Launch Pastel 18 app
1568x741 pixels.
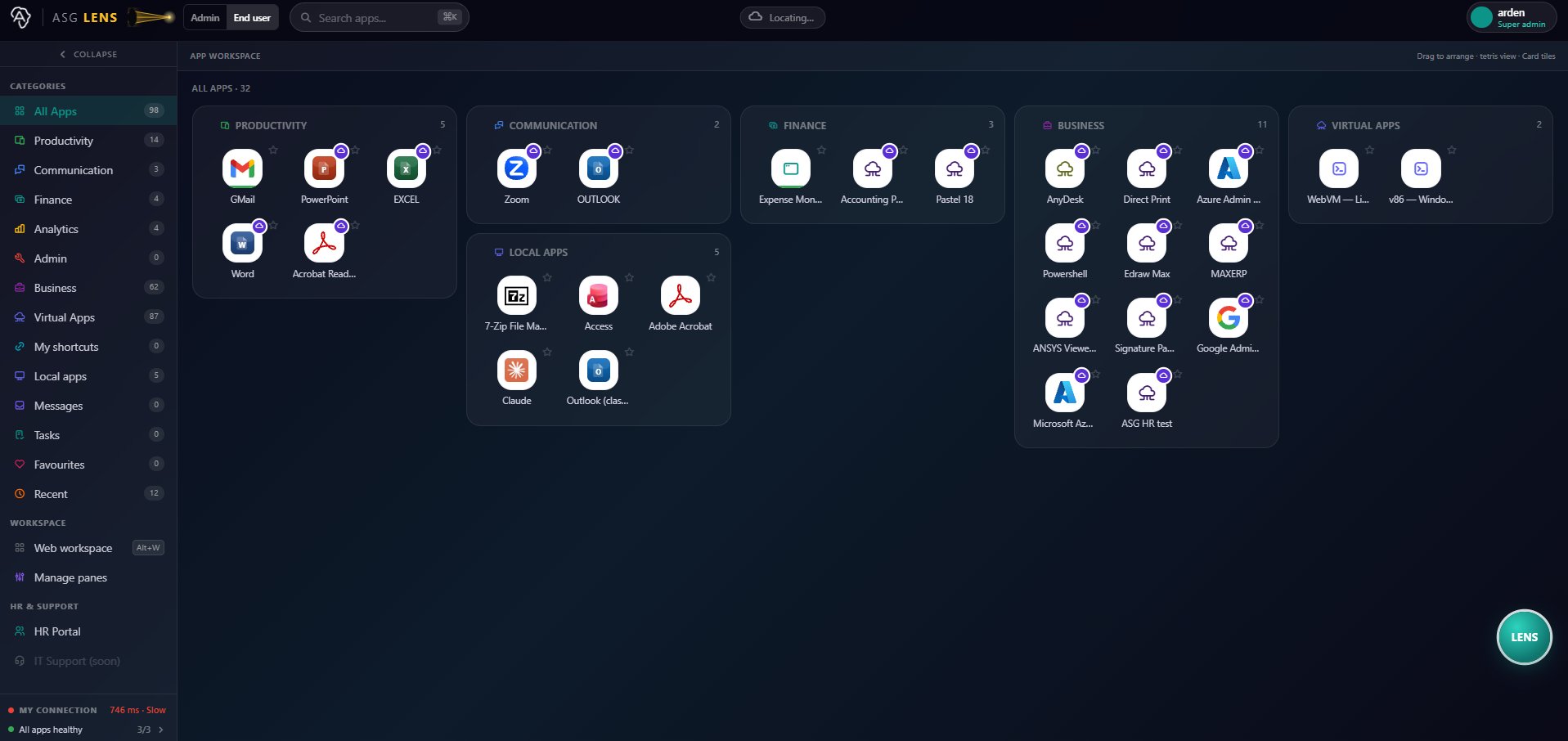point(954,168)
